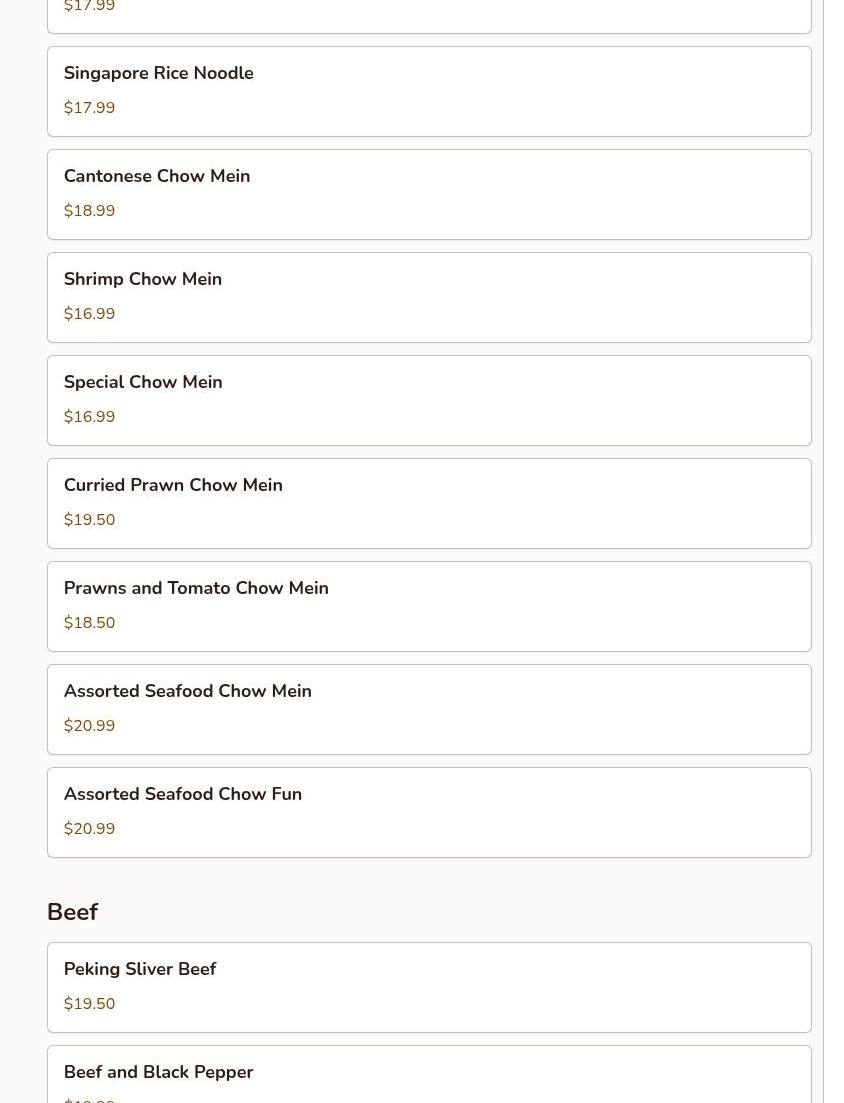Screen dimensions: 844x1103
Task: Click the $16.99 price under Shrimp Chow Mein
Action: pyautogui.click(x=89, y=314)
